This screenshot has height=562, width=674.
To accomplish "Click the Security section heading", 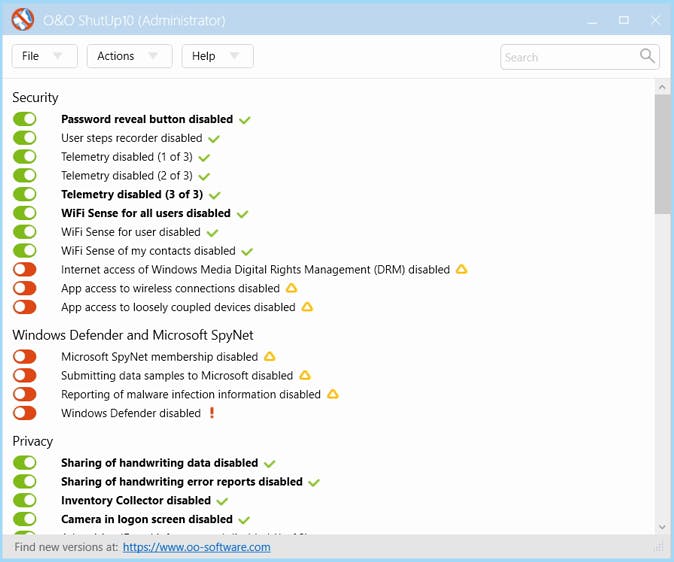I will click(35, 97).
